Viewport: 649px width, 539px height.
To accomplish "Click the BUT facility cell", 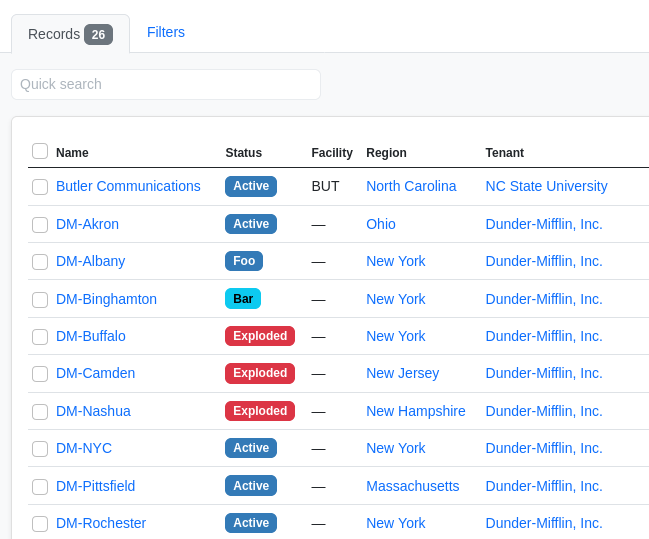I will (x=325, y=186).
